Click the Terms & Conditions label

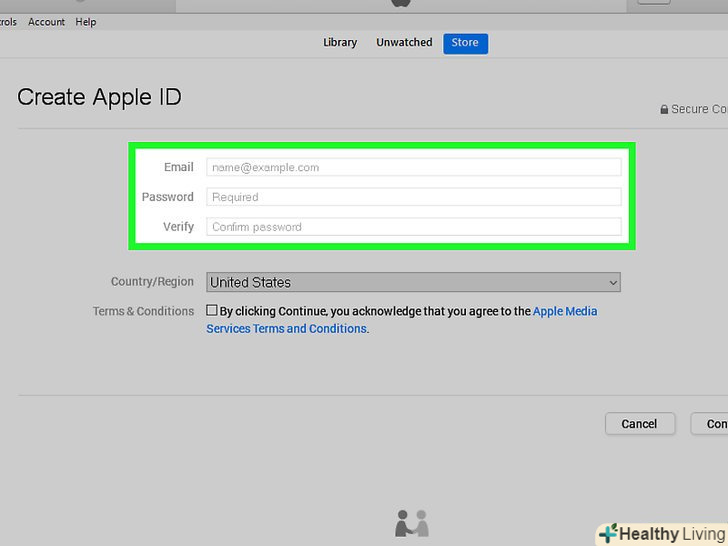143,311
